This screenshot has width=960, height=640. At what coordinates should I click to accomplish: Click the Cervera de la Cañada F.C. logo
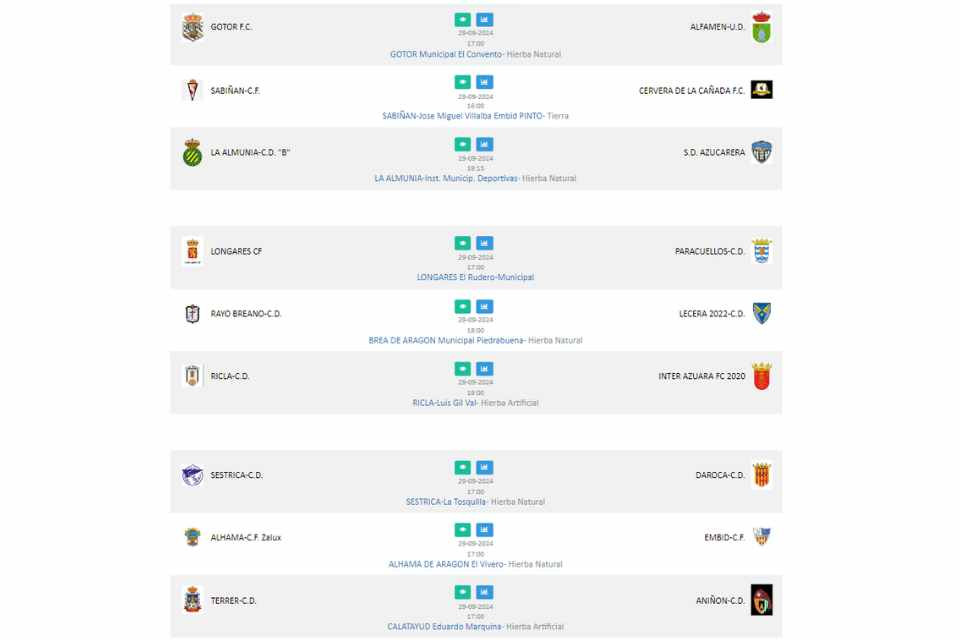762,89
